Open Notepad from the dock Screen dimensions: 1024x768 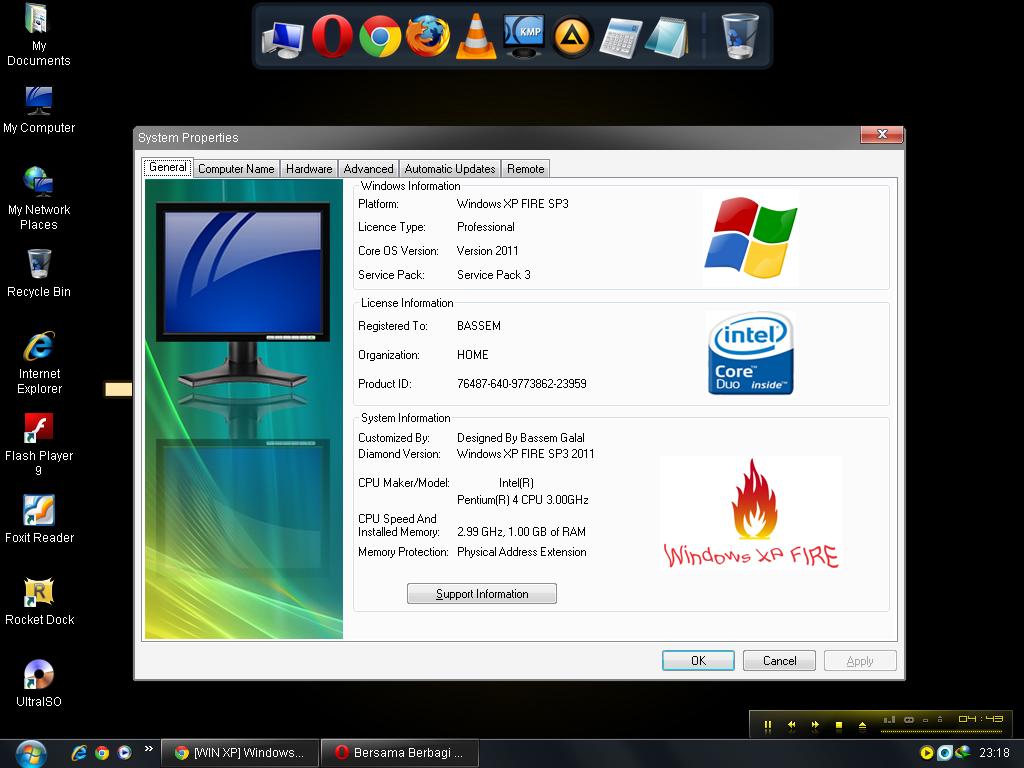[667, 37]
